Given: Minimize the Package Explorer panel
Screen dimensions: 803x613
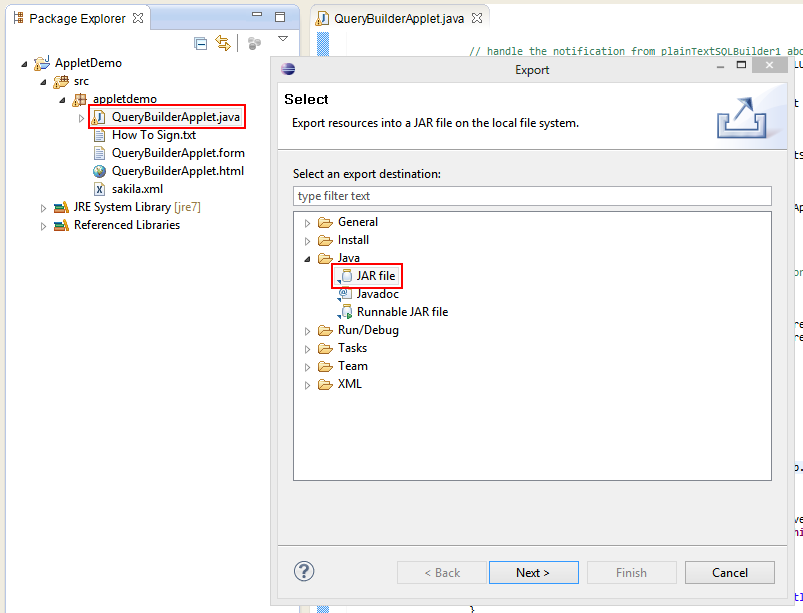Looking at the screenshot, I should 257,14.
